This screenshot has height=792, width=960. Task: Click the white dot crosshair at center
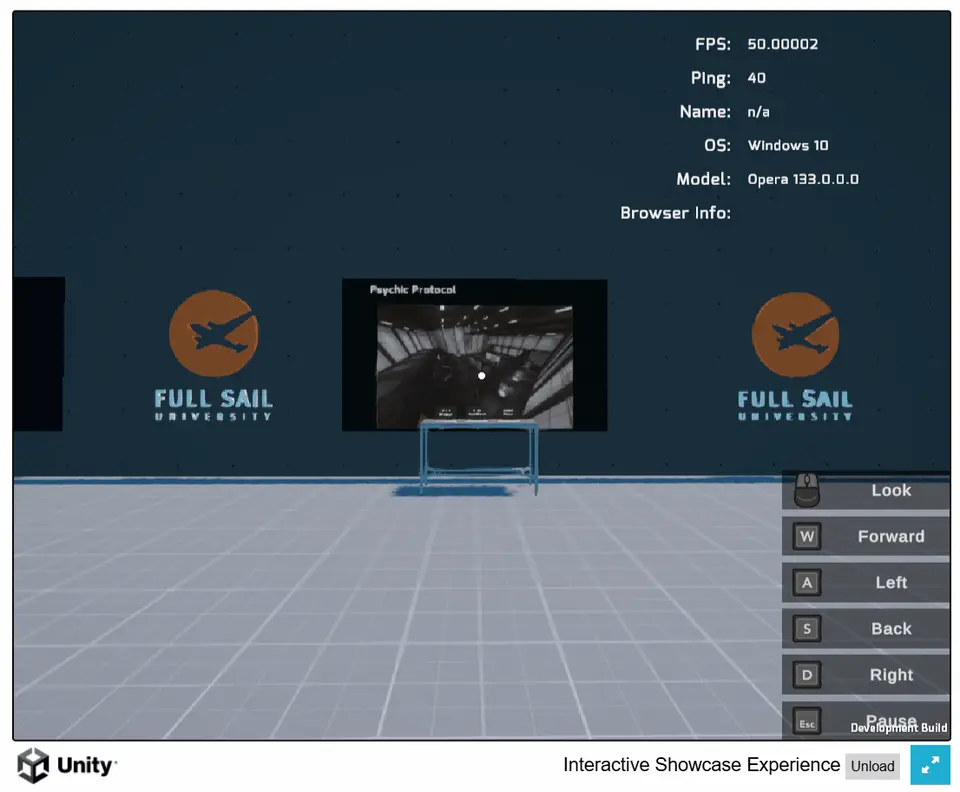(482, 376)
